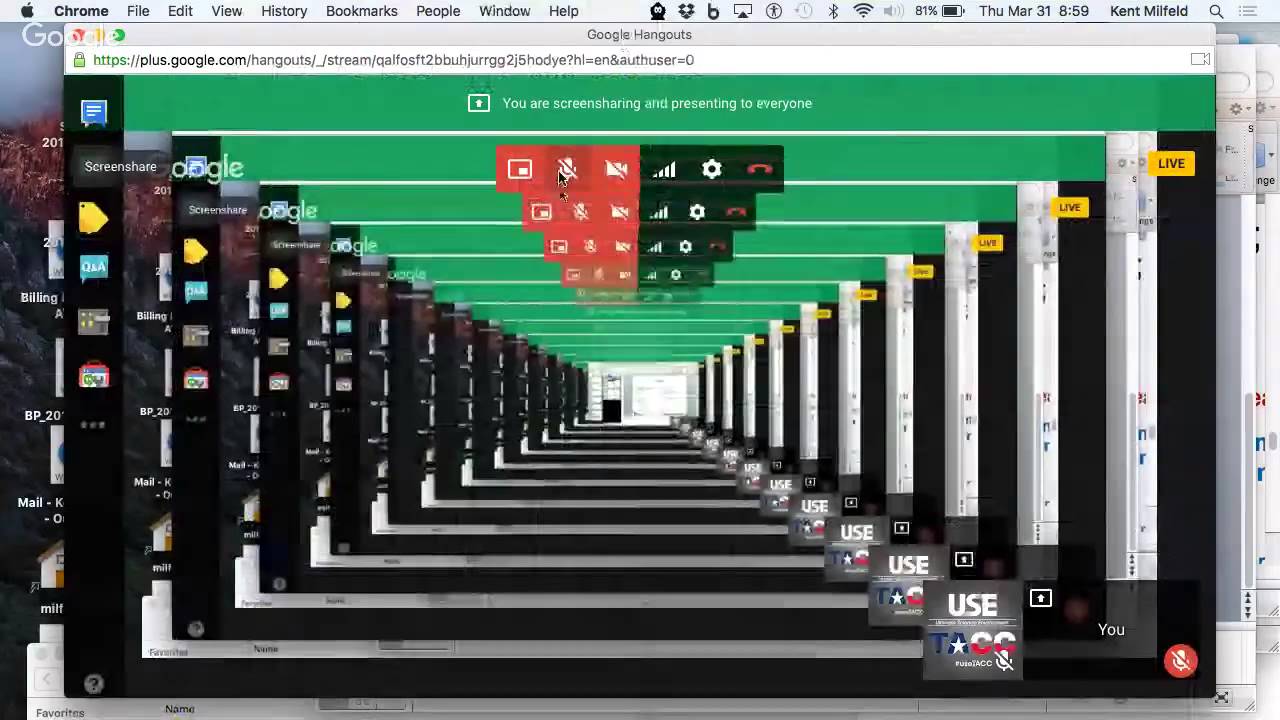Open the Bookmarks menu
Screen dimensions: 1280x720
pyautogui.click(x=362, y=11)
